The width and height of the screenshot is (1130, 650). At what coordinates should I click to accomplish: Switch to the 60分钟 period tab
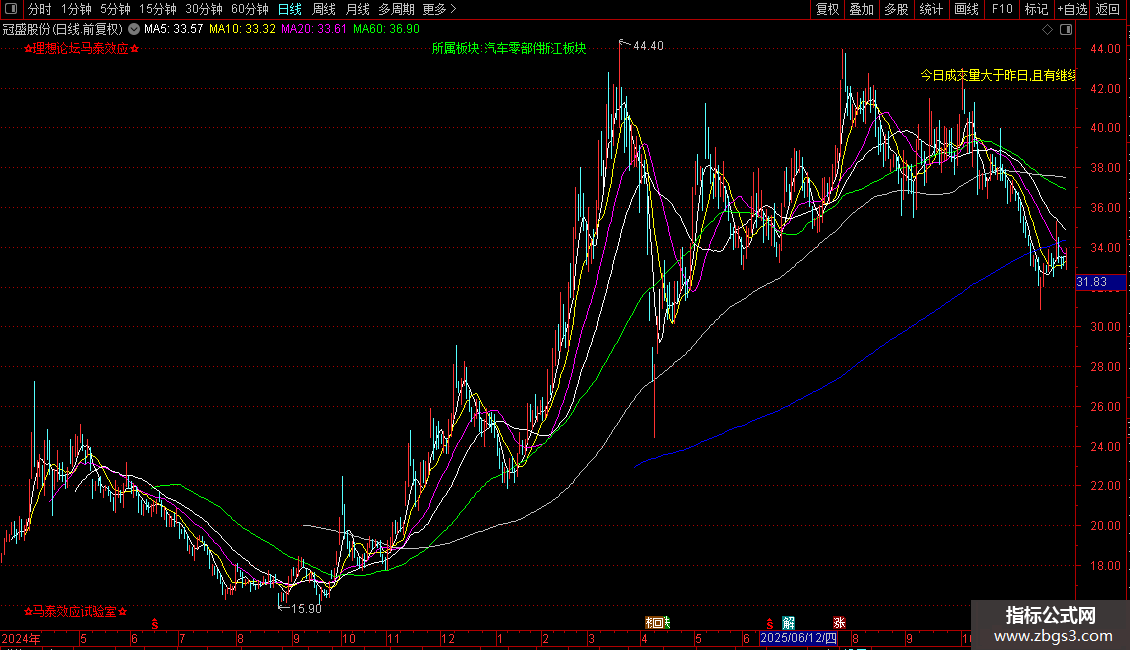[250, 10]
